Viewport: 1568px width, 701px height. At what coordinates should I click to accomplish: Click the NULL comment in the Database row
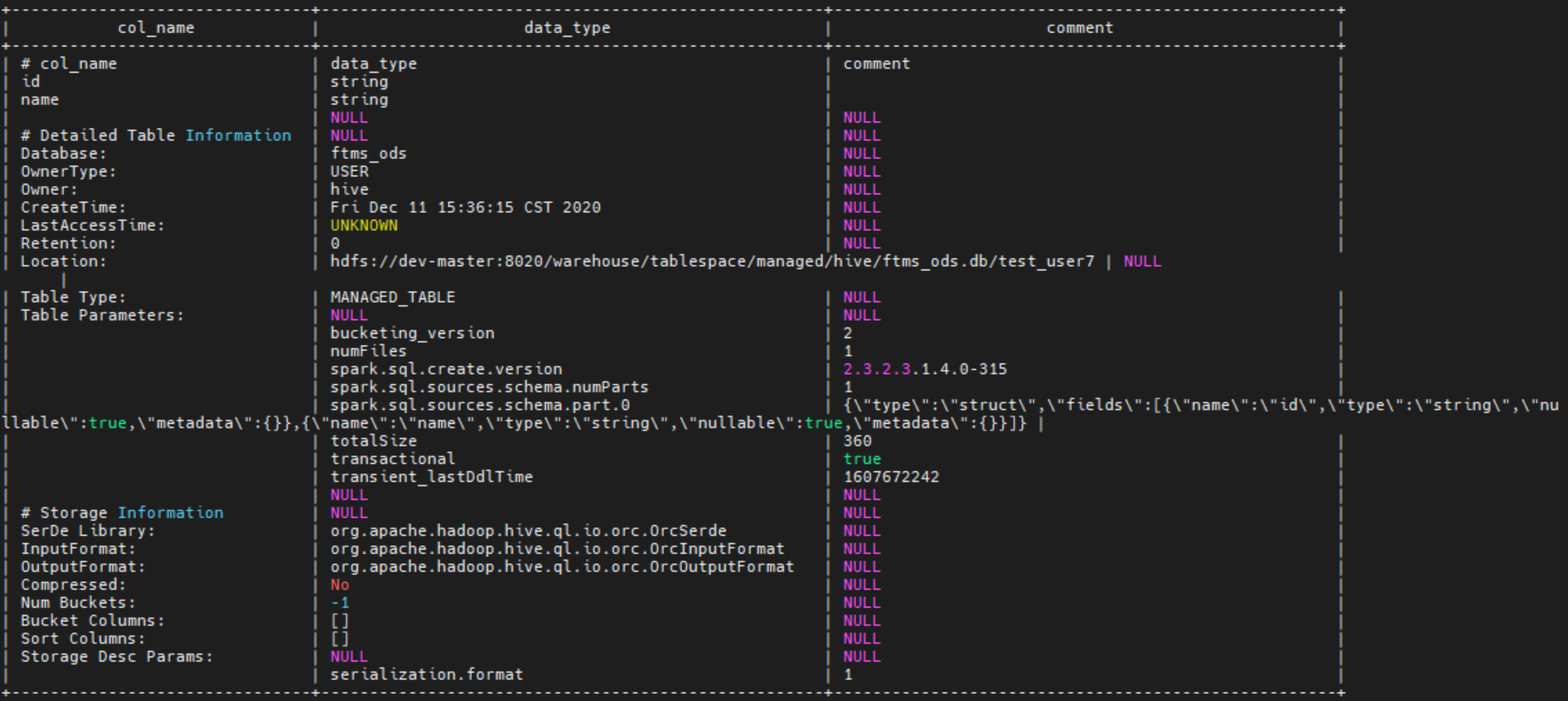click(862, 153)
